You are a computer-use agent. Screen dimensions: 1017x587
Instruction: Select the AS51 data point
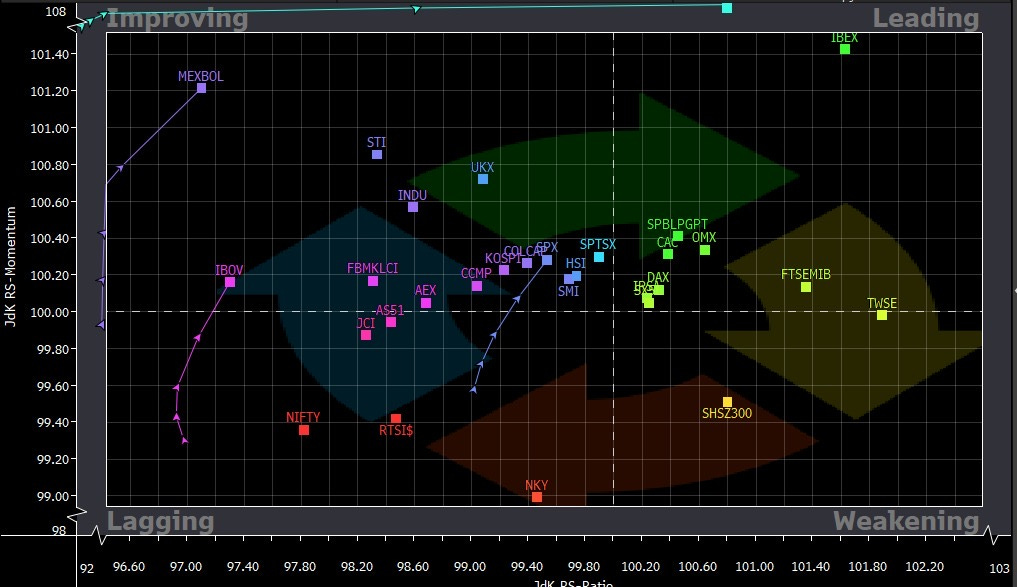click(x=391, y=322)
